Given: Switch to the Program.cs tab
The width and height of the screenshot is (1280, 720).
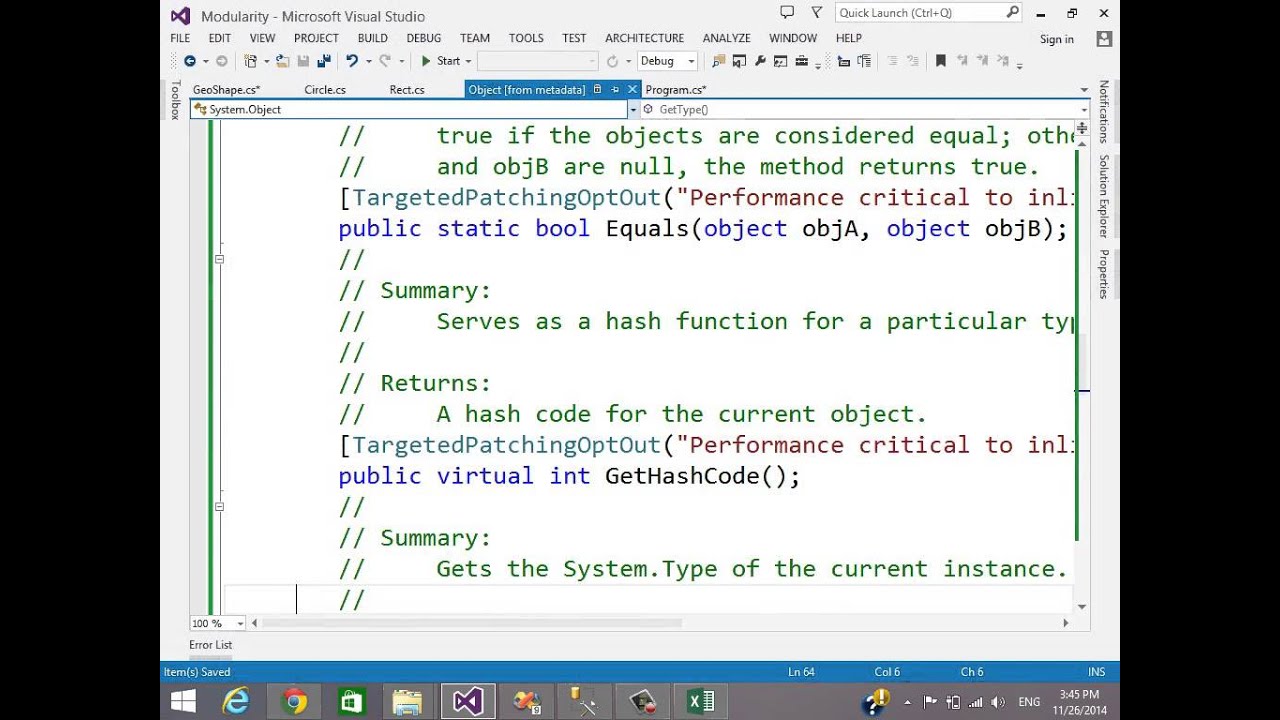Looking at the screenshot, I should click(676, 90).
